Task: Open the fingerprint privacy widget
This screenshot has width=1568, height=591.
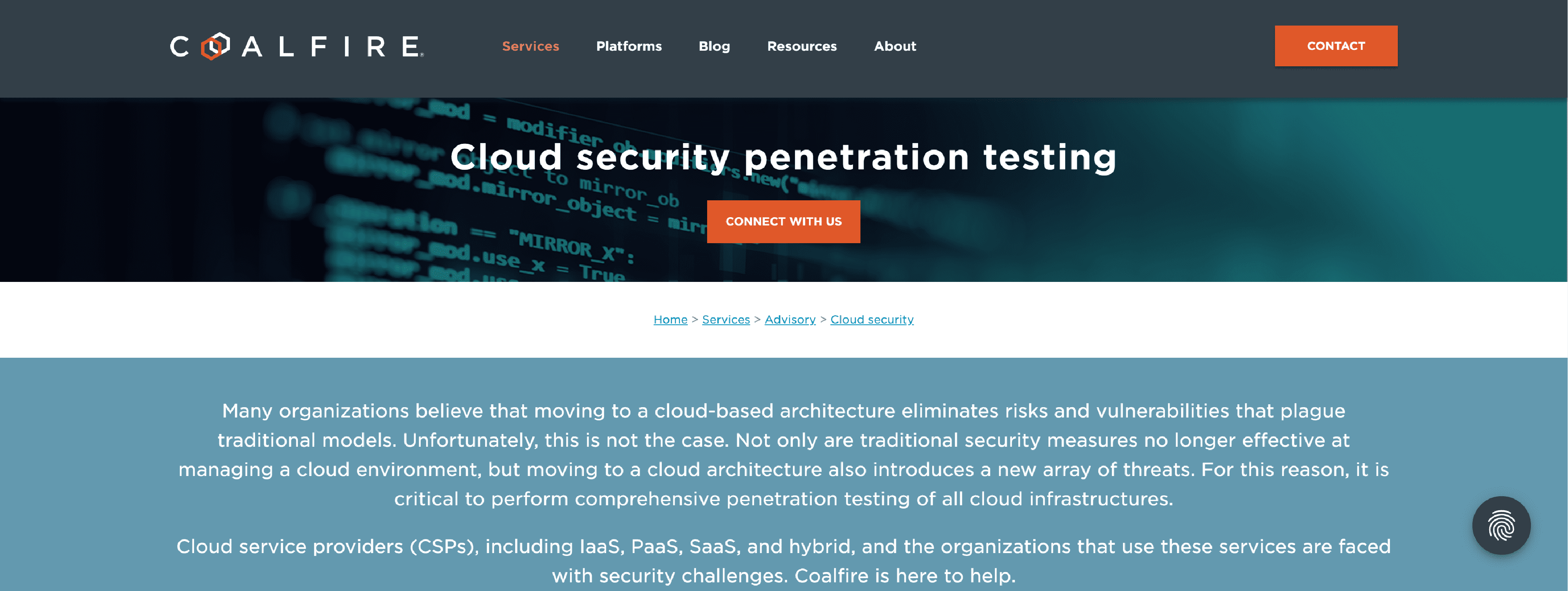Action: click(1501, 525)
